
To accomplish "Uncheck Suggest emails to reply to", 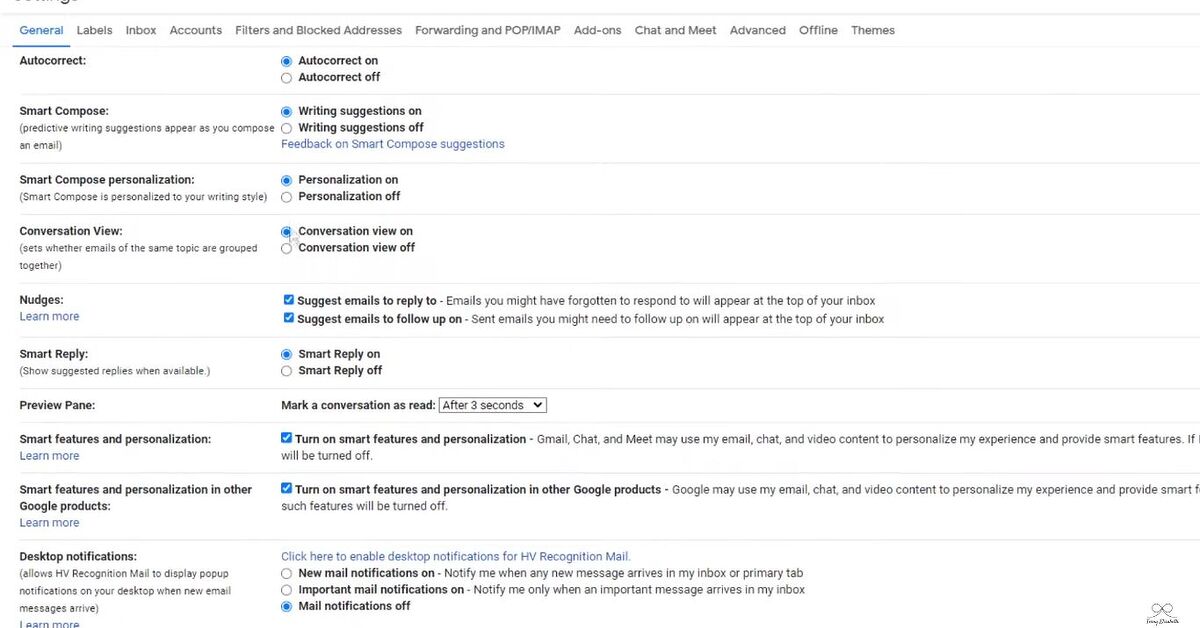I will click(x=288, y=299).
